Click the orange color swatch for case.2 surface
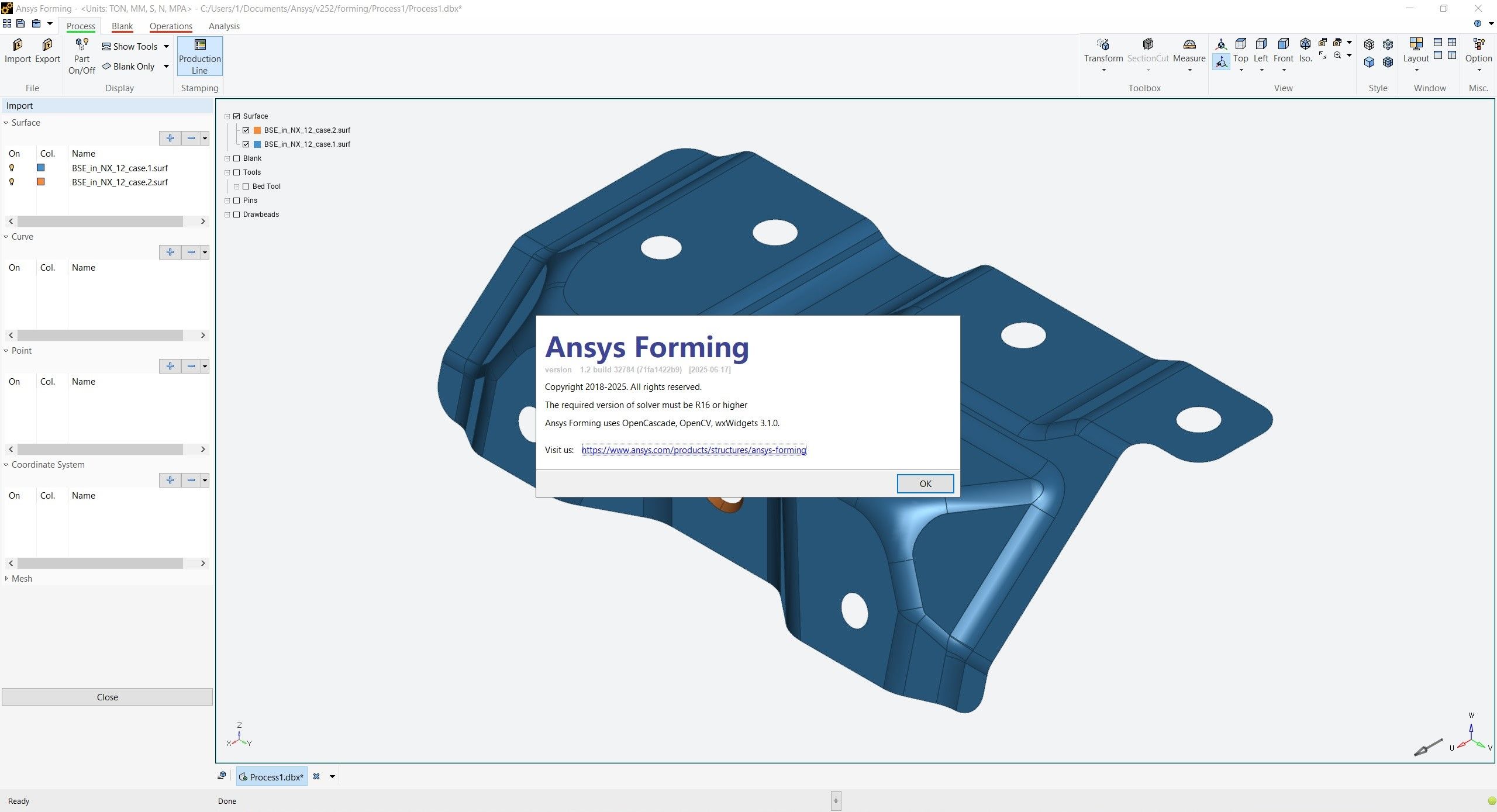Image resolution: width=1497 pixels, height=812 pixels. pos(40,182)
